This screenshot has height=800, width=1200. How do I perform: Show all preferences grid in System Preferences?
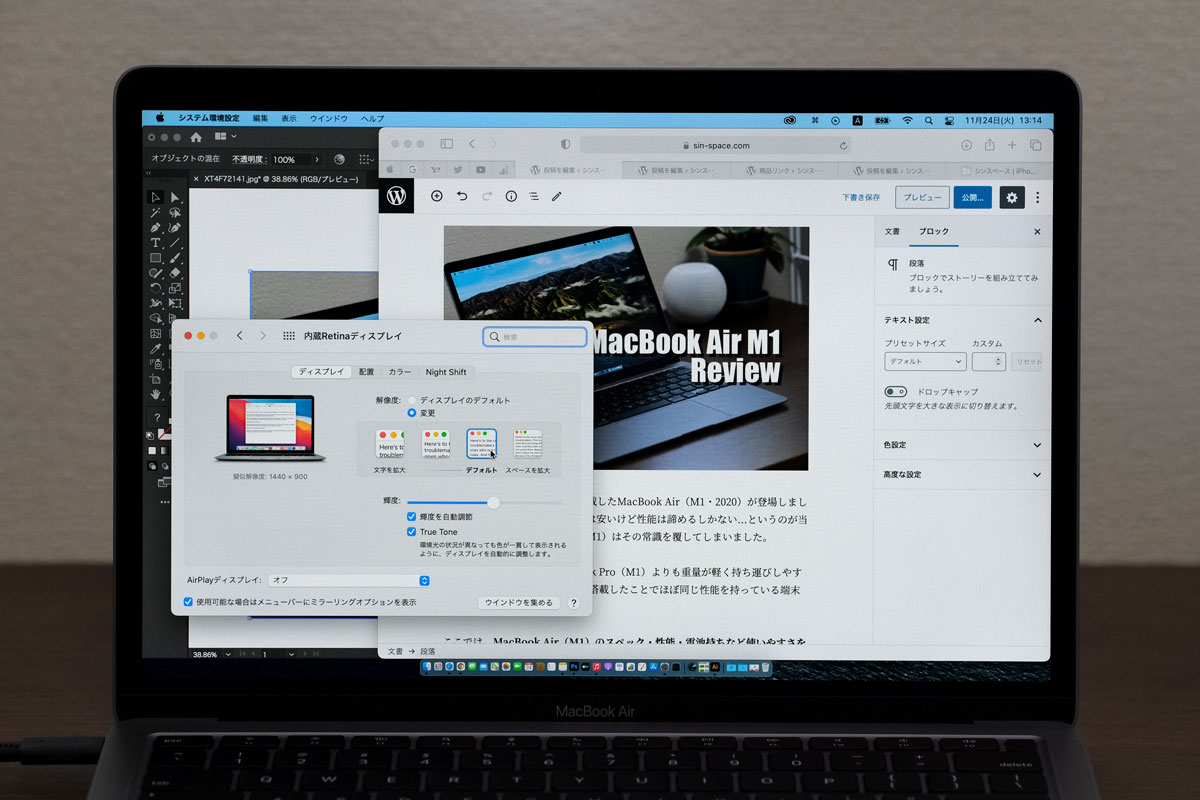[289, 336]
